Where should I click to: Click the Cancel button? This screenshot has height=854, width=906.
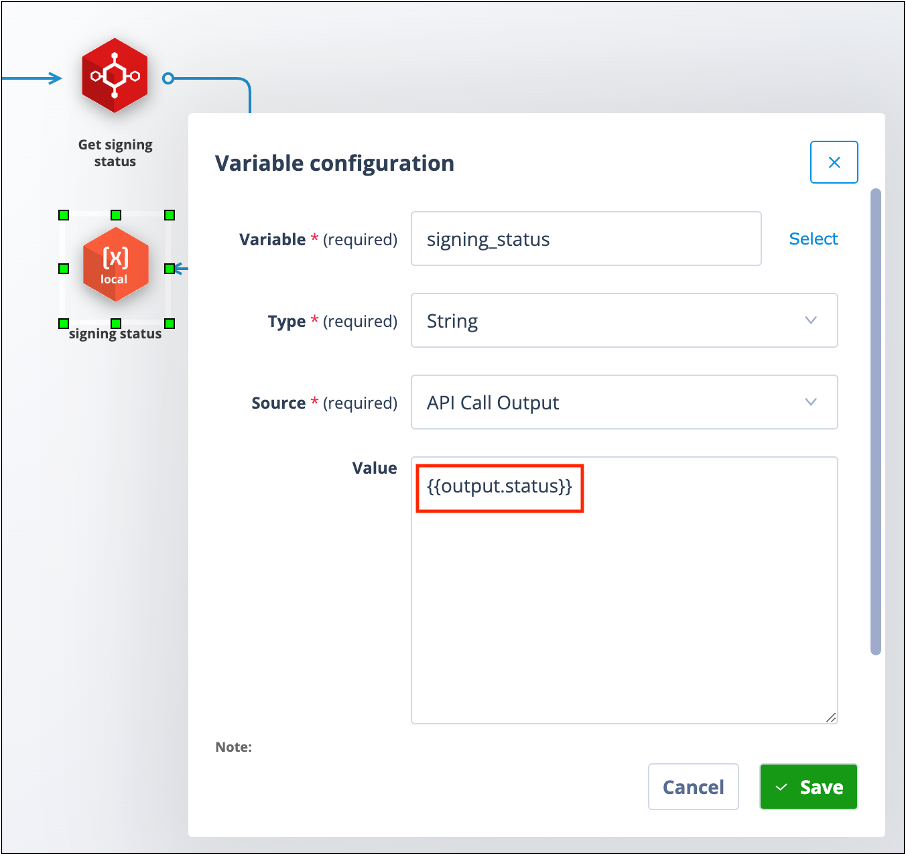[693, 786]
